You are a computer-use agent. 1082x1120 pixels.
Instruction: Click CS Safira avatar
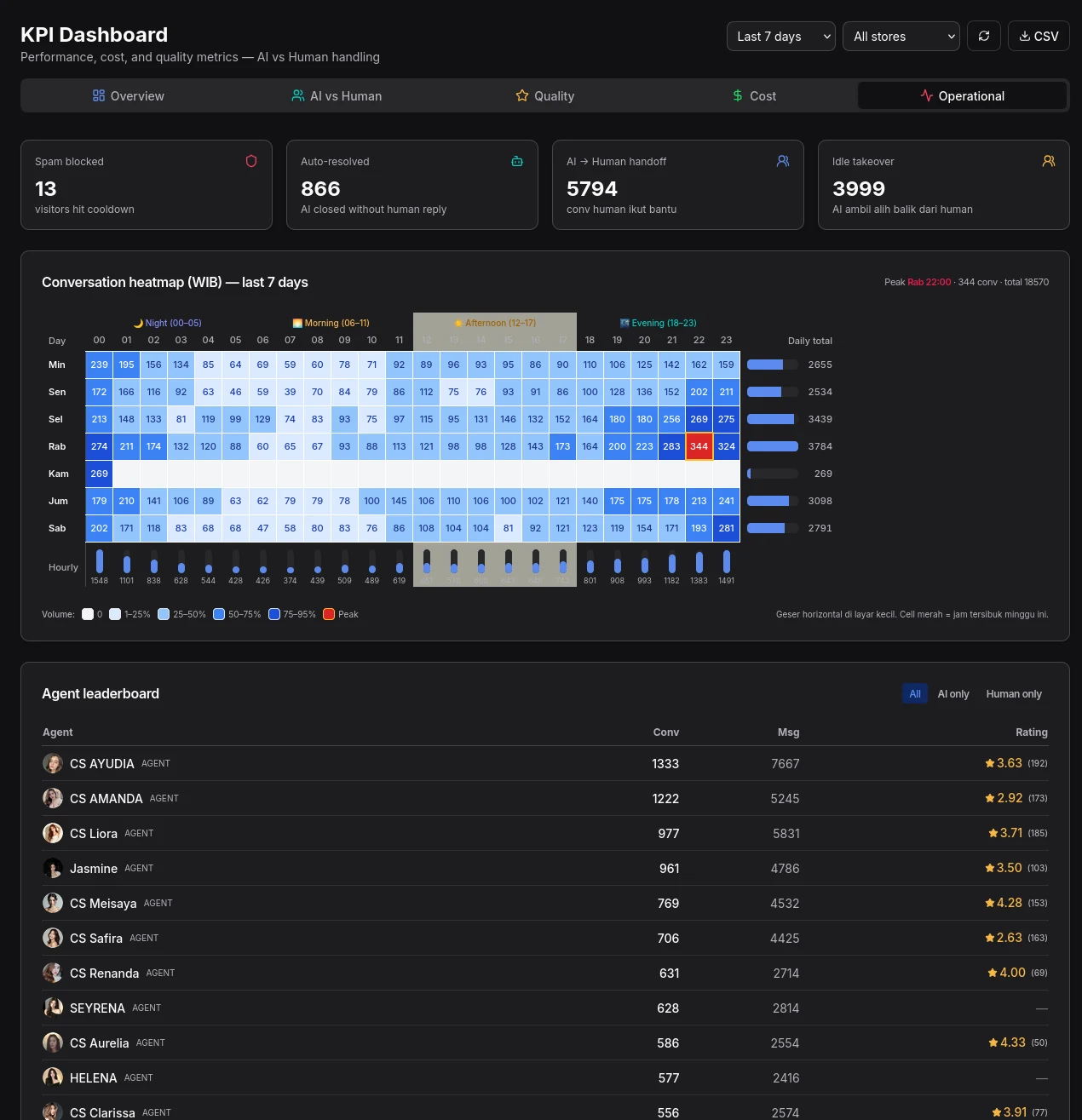[53, 938]
